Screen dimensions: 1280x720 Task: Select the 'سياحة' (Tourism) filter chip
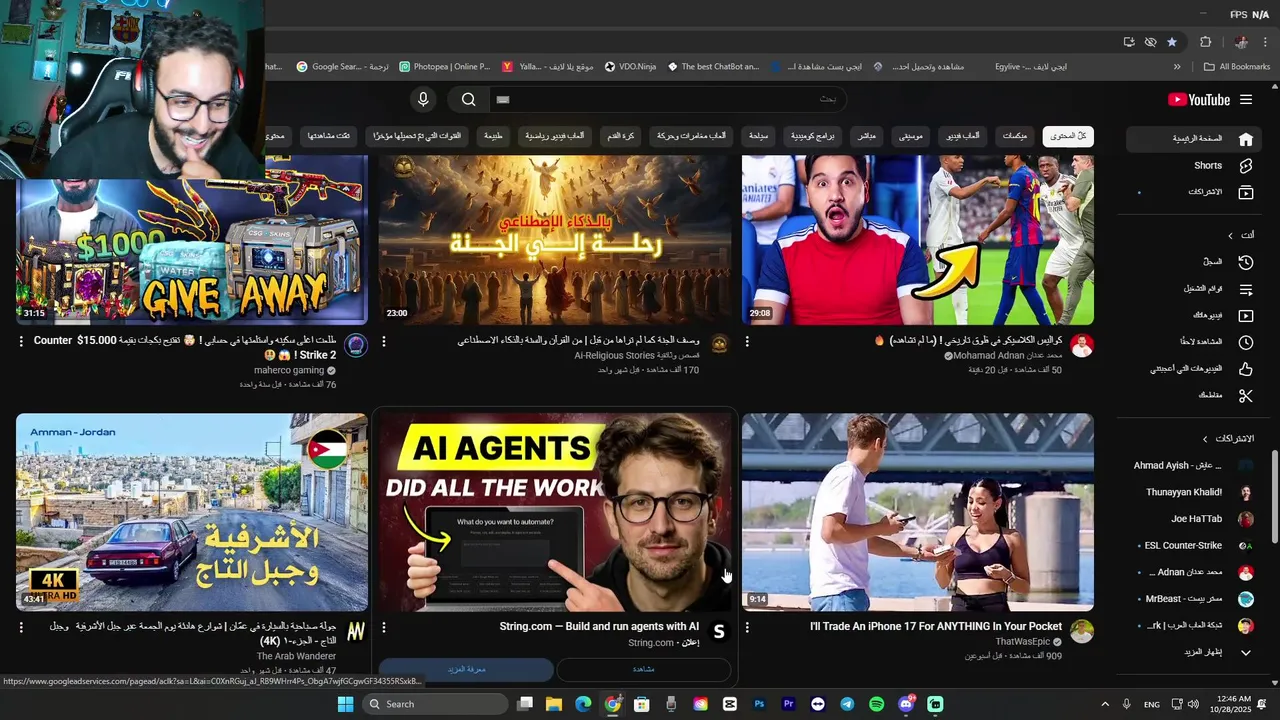click(x=759, y=136)
